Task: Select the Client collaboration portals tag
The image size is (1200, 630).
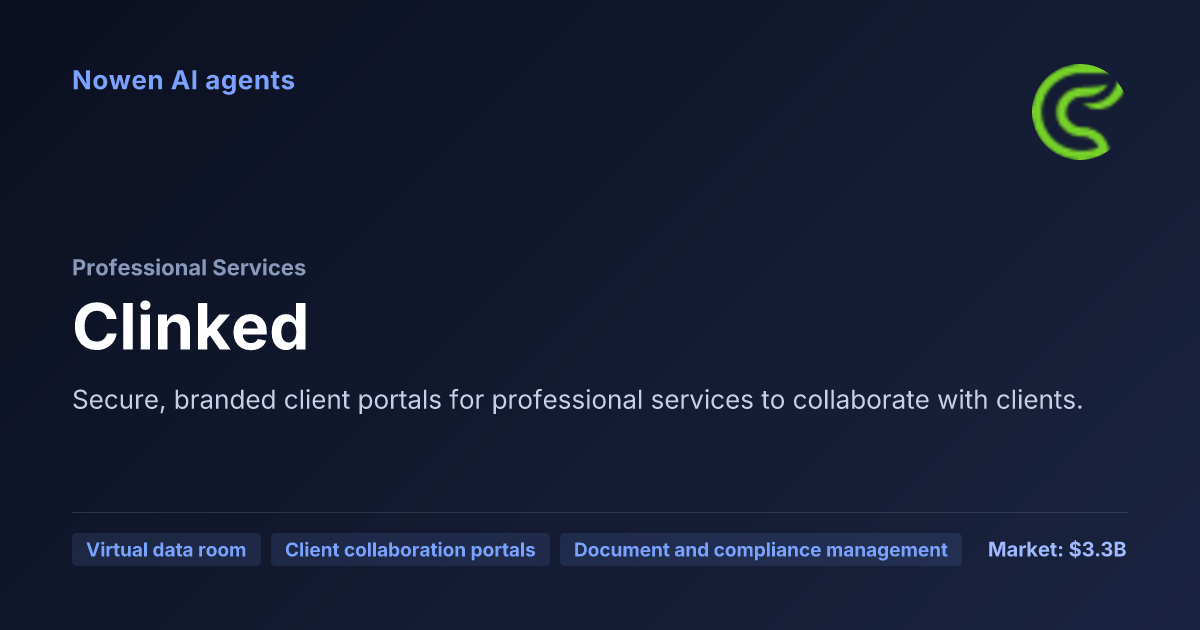Action: (410, 550)
